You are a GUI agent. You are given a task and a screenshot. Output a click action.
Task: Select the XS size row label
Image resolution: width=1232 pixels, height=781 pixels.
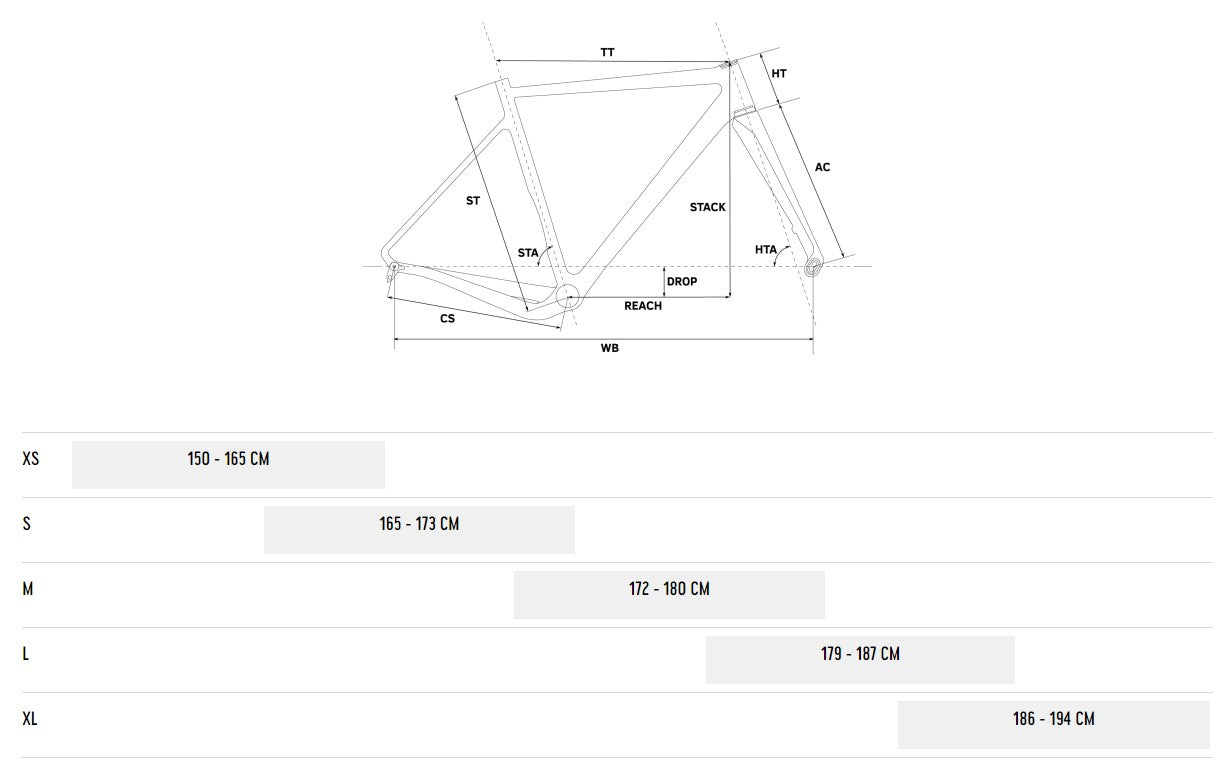coord(31,459)
